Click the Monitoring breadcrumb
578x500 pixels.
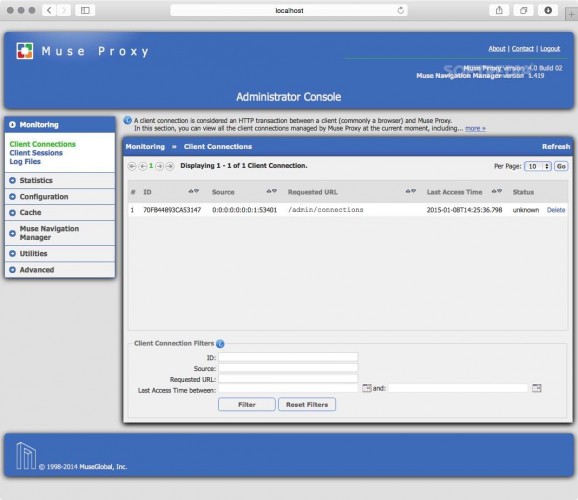point(145,147)
